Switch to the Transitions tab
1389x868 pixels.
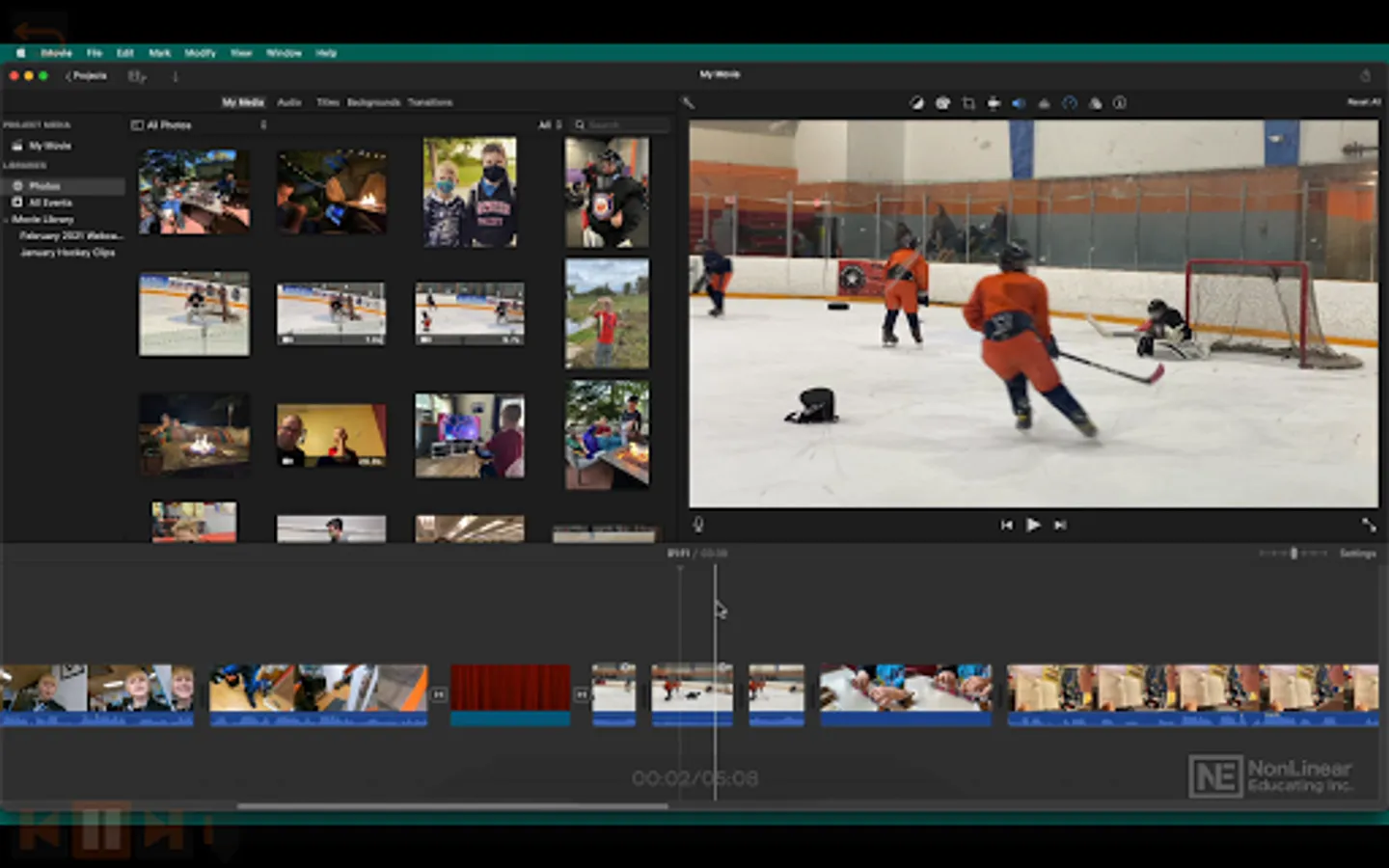(429, 102)
